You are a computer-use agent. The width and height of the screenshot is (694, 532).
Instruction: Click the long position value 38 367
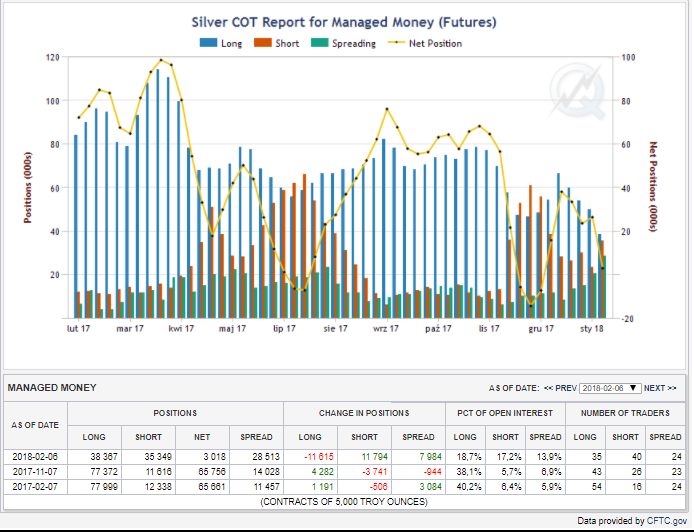(104, 457)
